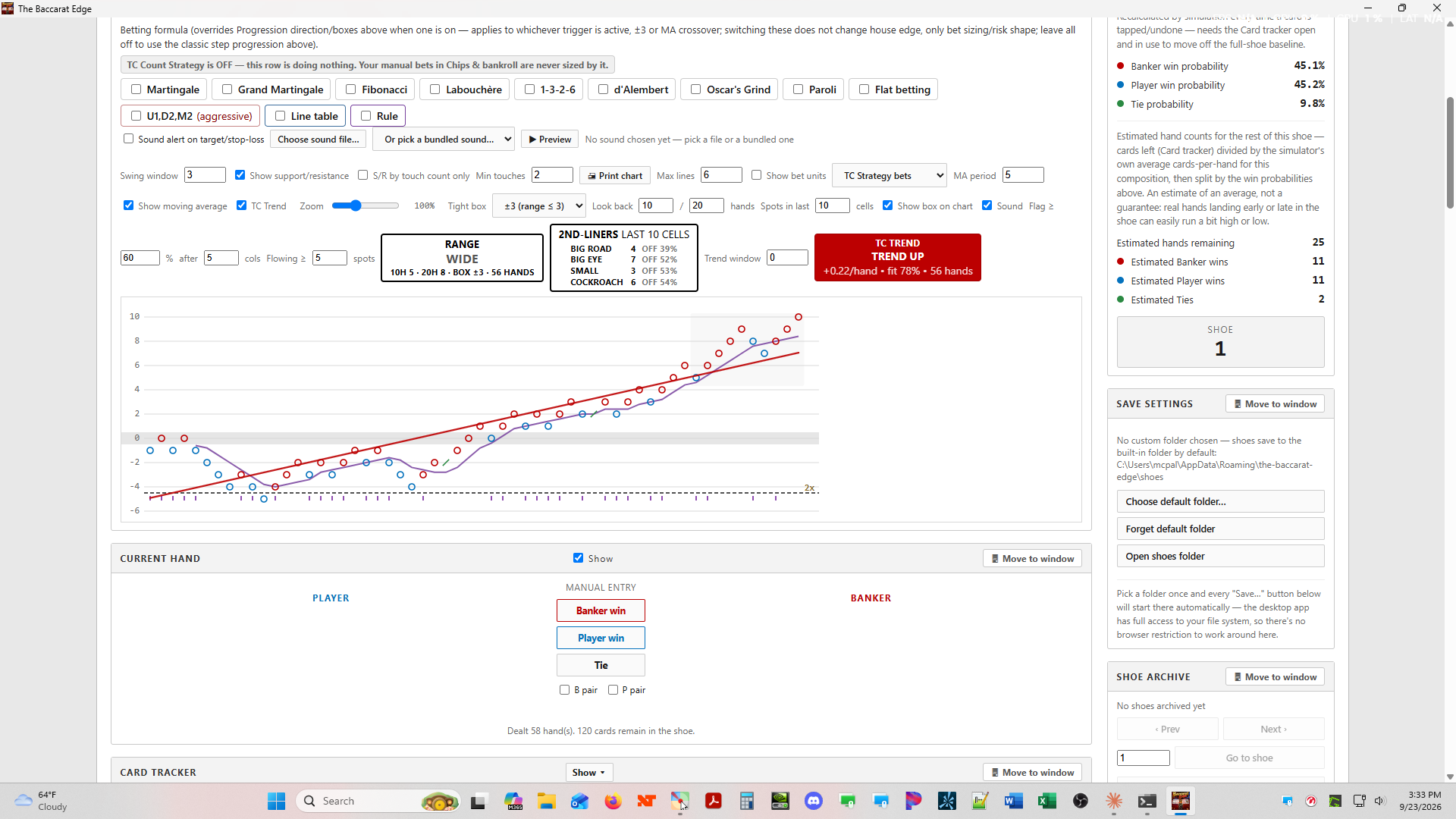Open NVIDIA app from taskbar
Image resolution: width=1456 pixels, height=819 pixels.
point(780,801)
